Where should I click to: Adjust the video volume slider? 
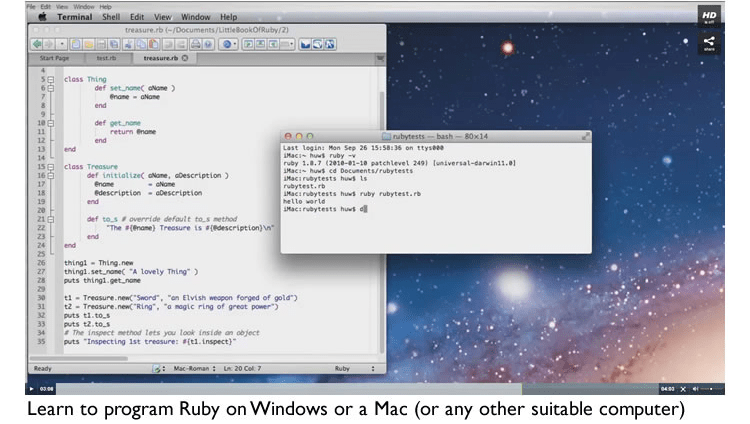(711, 389)
